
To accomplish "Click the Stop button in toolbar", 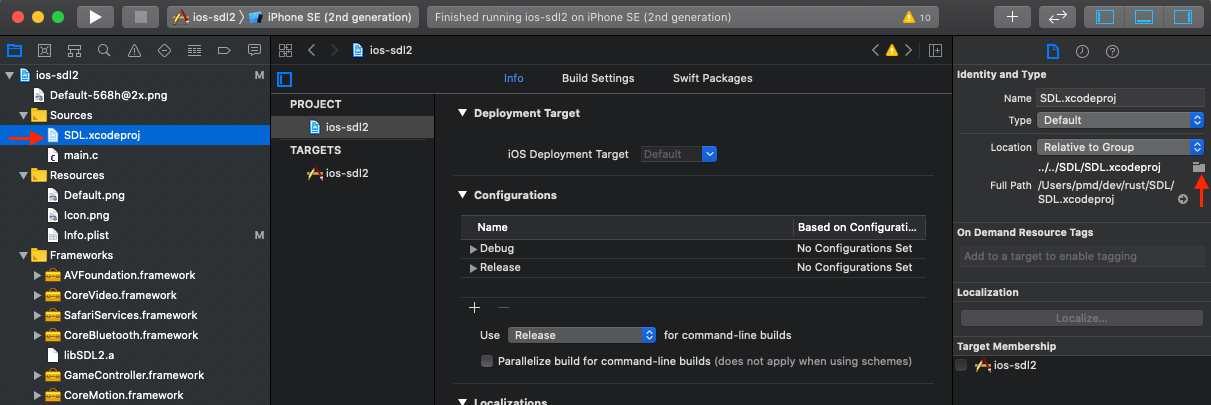I will point(139,17).
